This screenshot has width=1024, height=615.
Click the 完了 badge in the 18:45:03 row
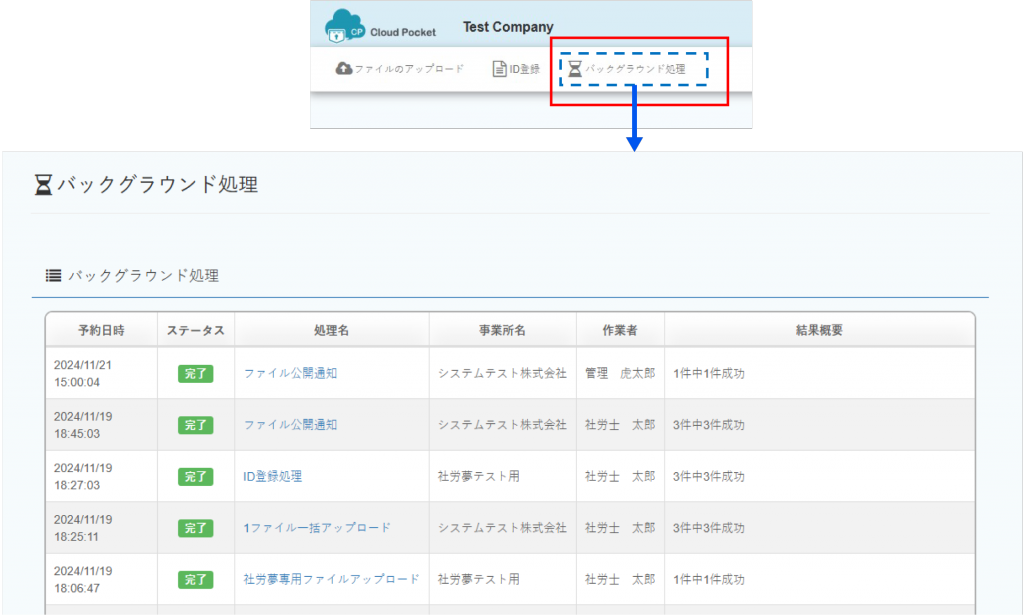coord(195,425)
